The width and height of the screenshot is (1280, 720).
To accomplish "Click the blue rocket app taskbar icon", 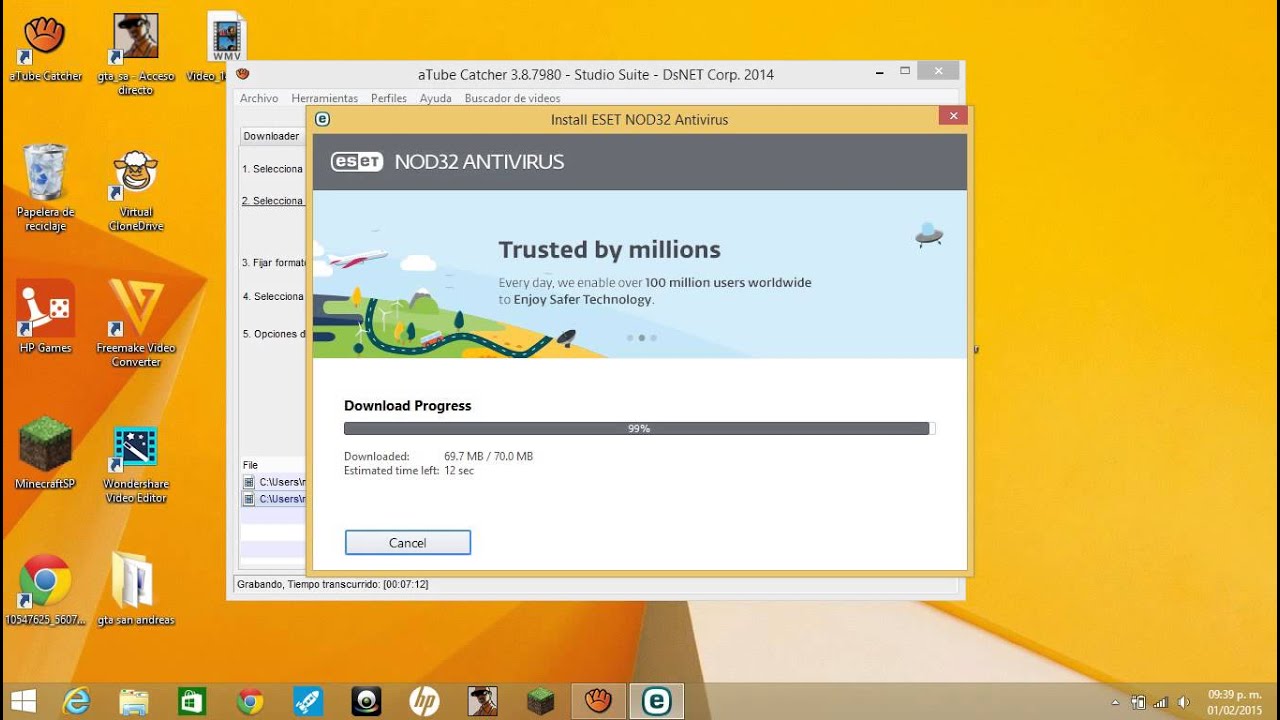I will (x=308, y=701).
